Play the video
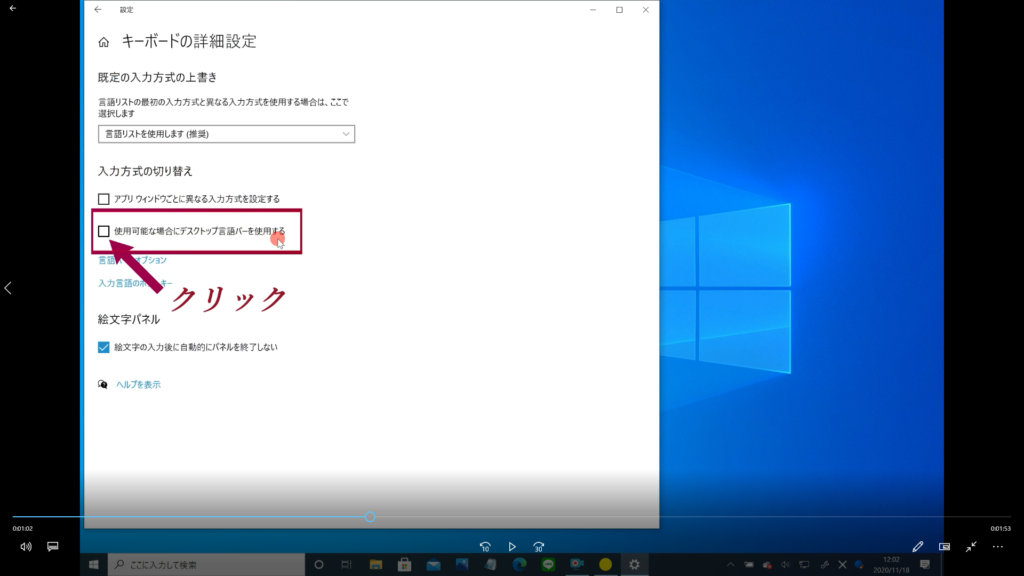The width and height of the screenshot is (1024, 576). 512,547
